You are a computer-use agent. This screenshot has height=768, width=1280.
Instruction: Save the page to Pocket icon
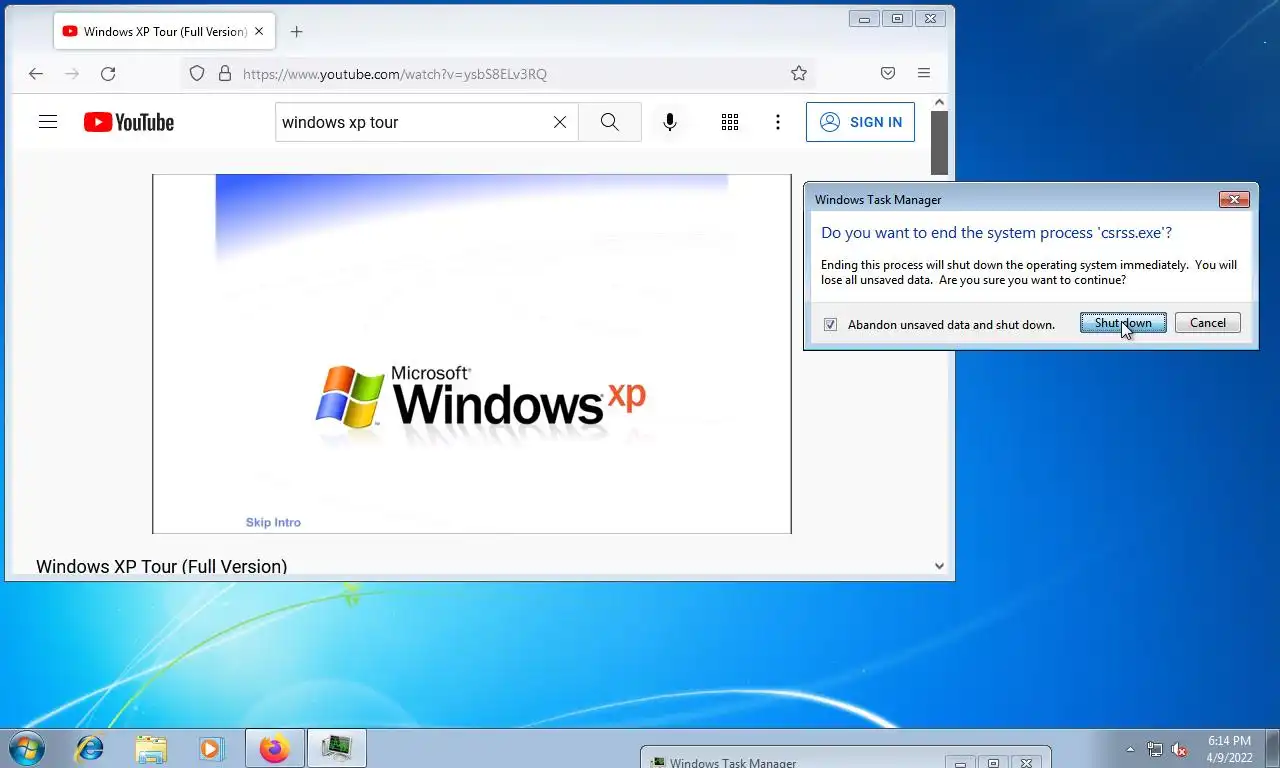tap(888, 73)
